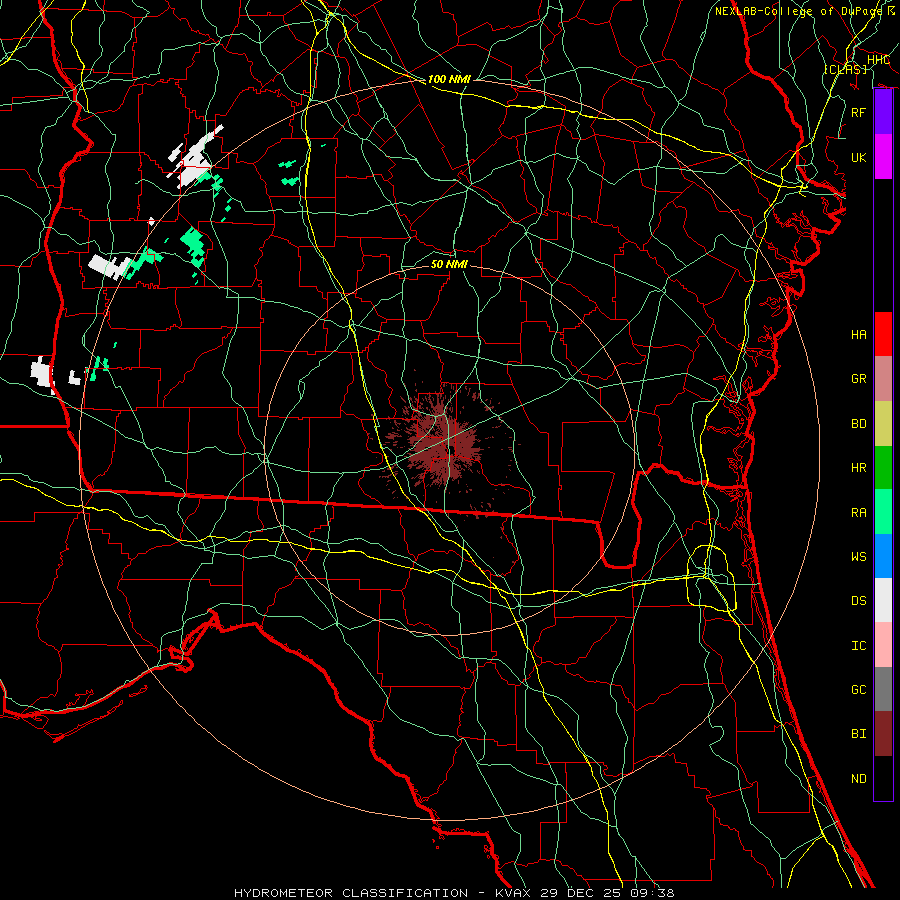The image size is (900, 900).
Task: Click the ND legend label
Action: [x=859, y=779]
